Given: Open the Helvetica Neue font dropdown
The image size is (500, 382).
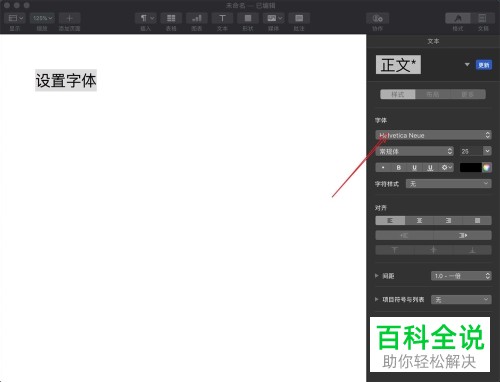Looking at the screenshot, I should pos(433,135).
